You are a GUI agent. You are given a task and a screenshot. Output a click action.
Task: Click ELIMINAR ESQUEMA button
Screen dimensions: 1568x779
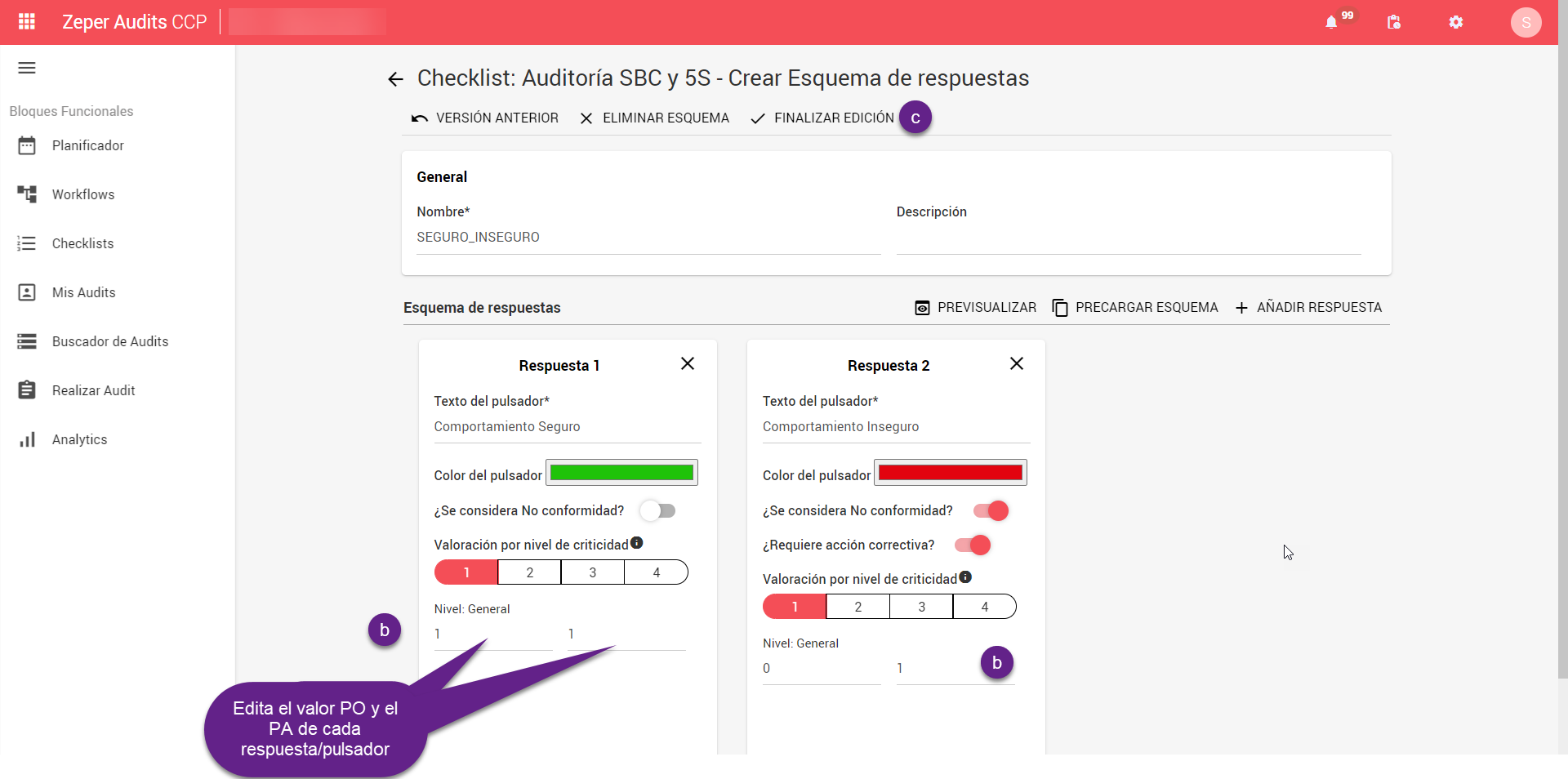[655, 118]
